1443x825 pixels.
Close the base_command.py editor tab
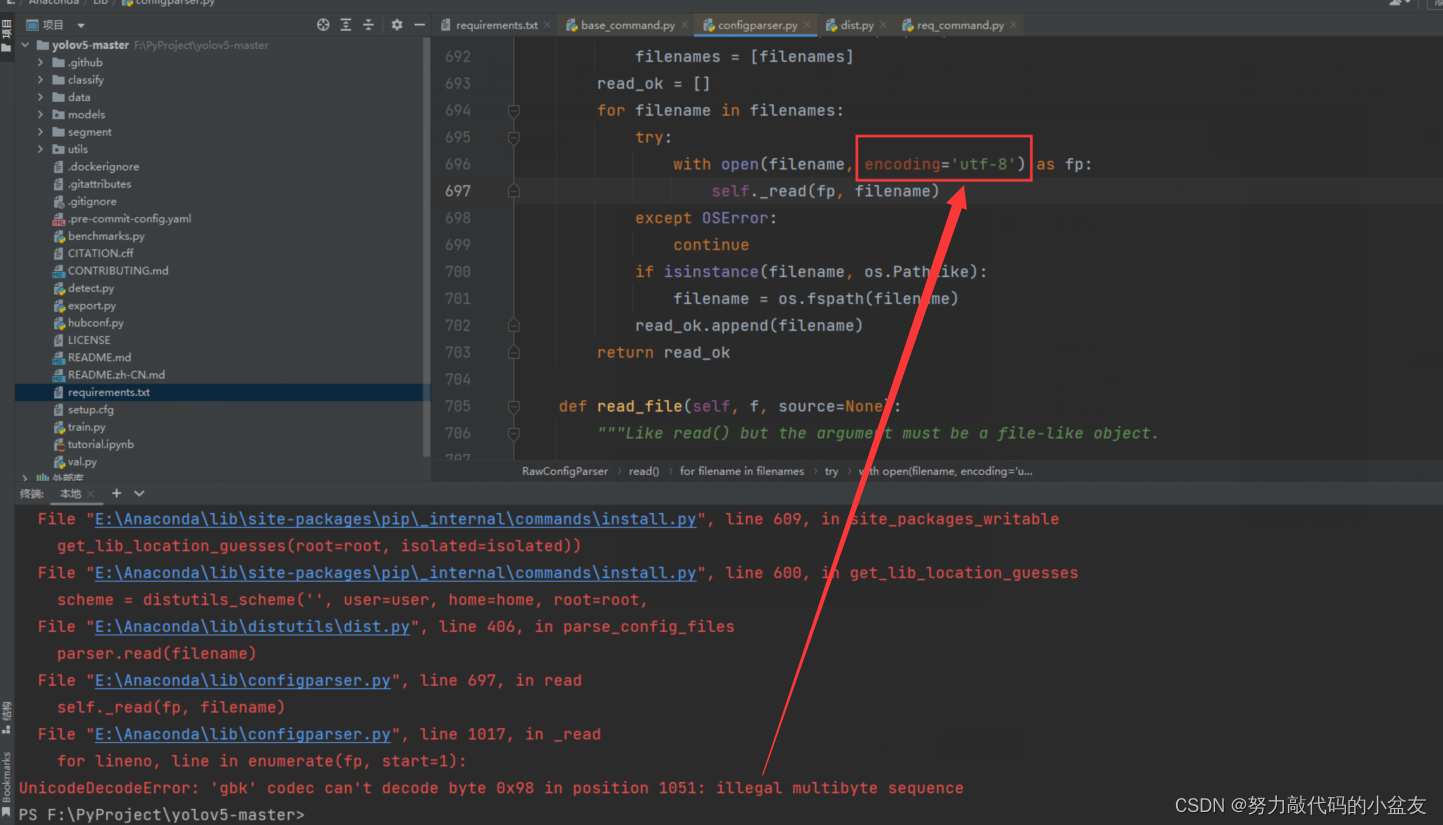tap(684, 25)
